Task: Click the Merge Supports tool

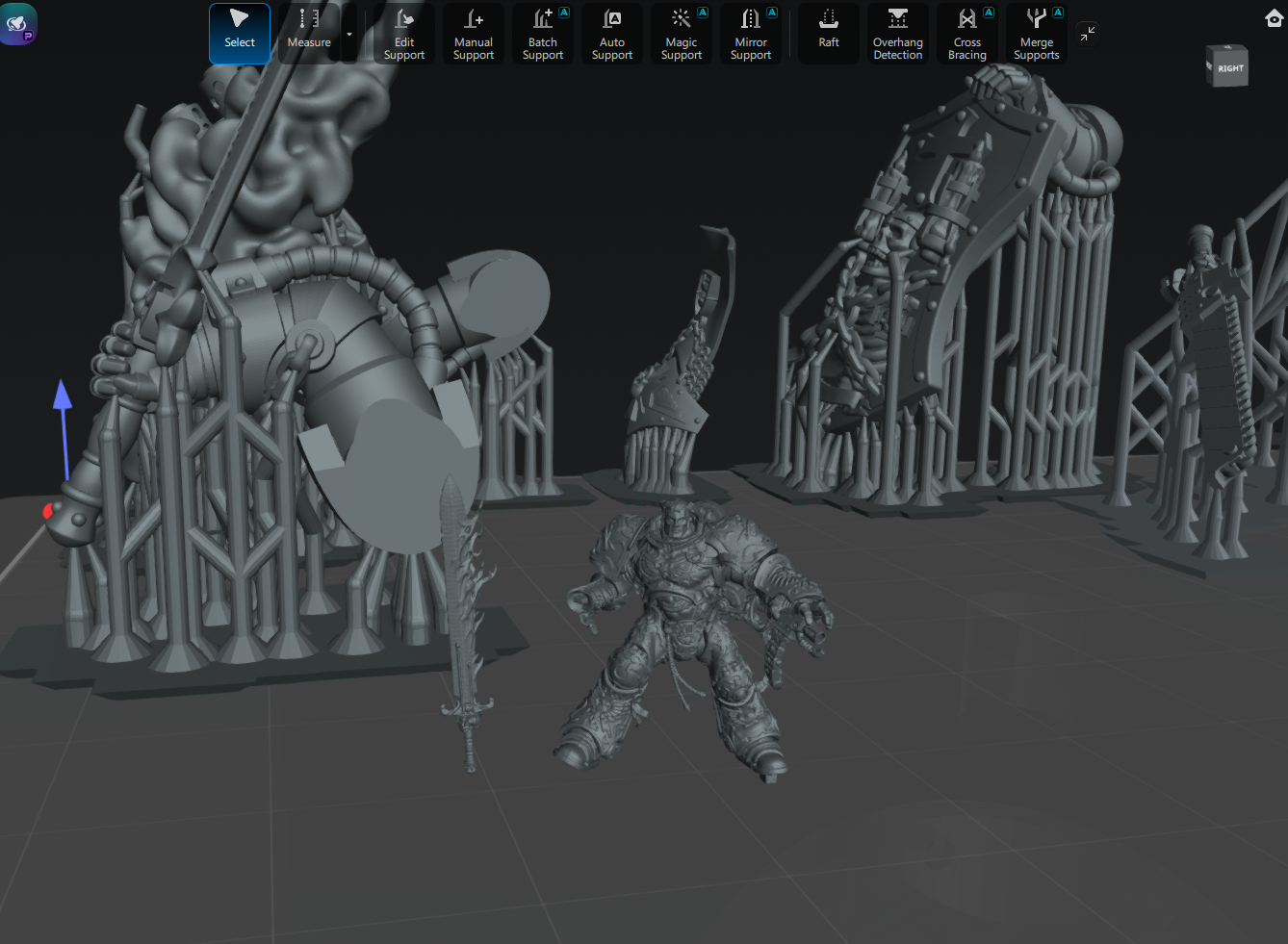Action: pyautogui.click(x=1037, y=34)
